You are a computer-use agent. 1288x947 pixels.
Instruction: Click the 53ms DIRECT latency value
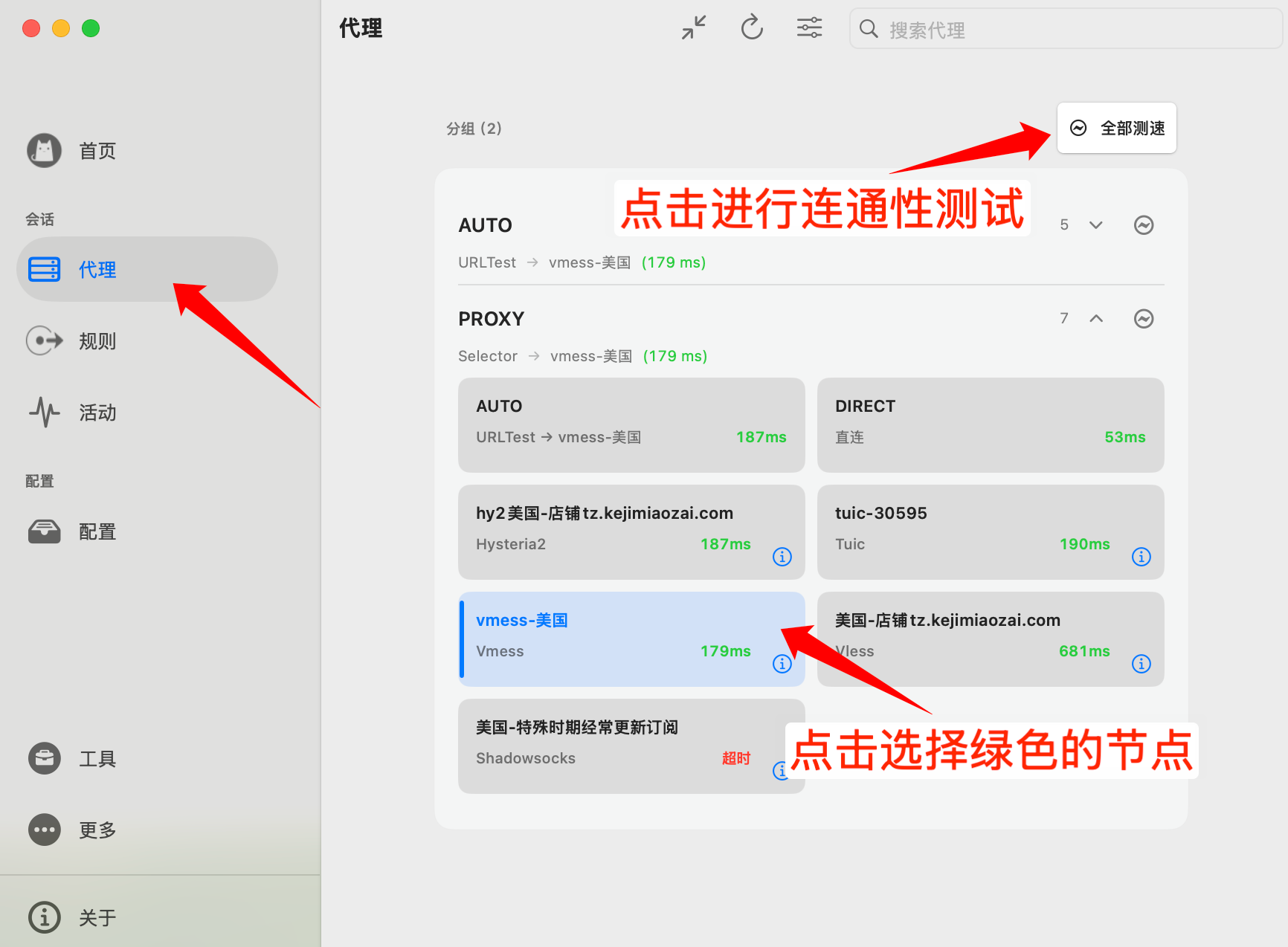coord(1124,437)
